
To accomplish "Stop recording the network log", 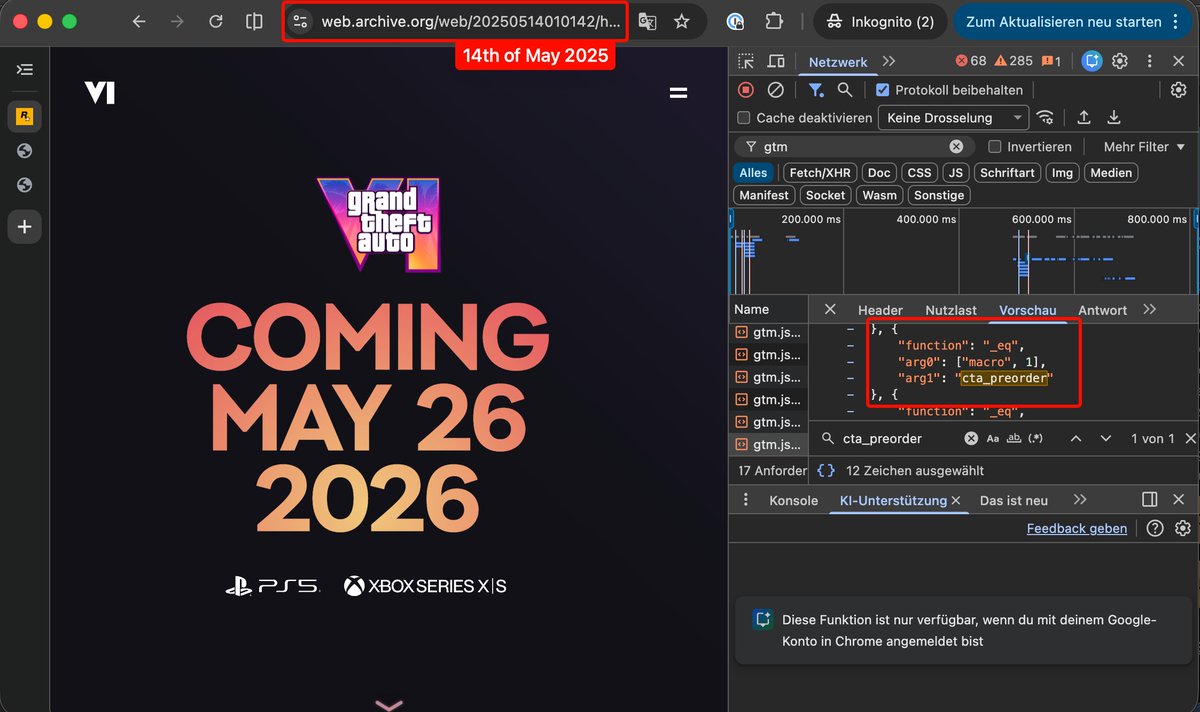I will tap(746, 90).
